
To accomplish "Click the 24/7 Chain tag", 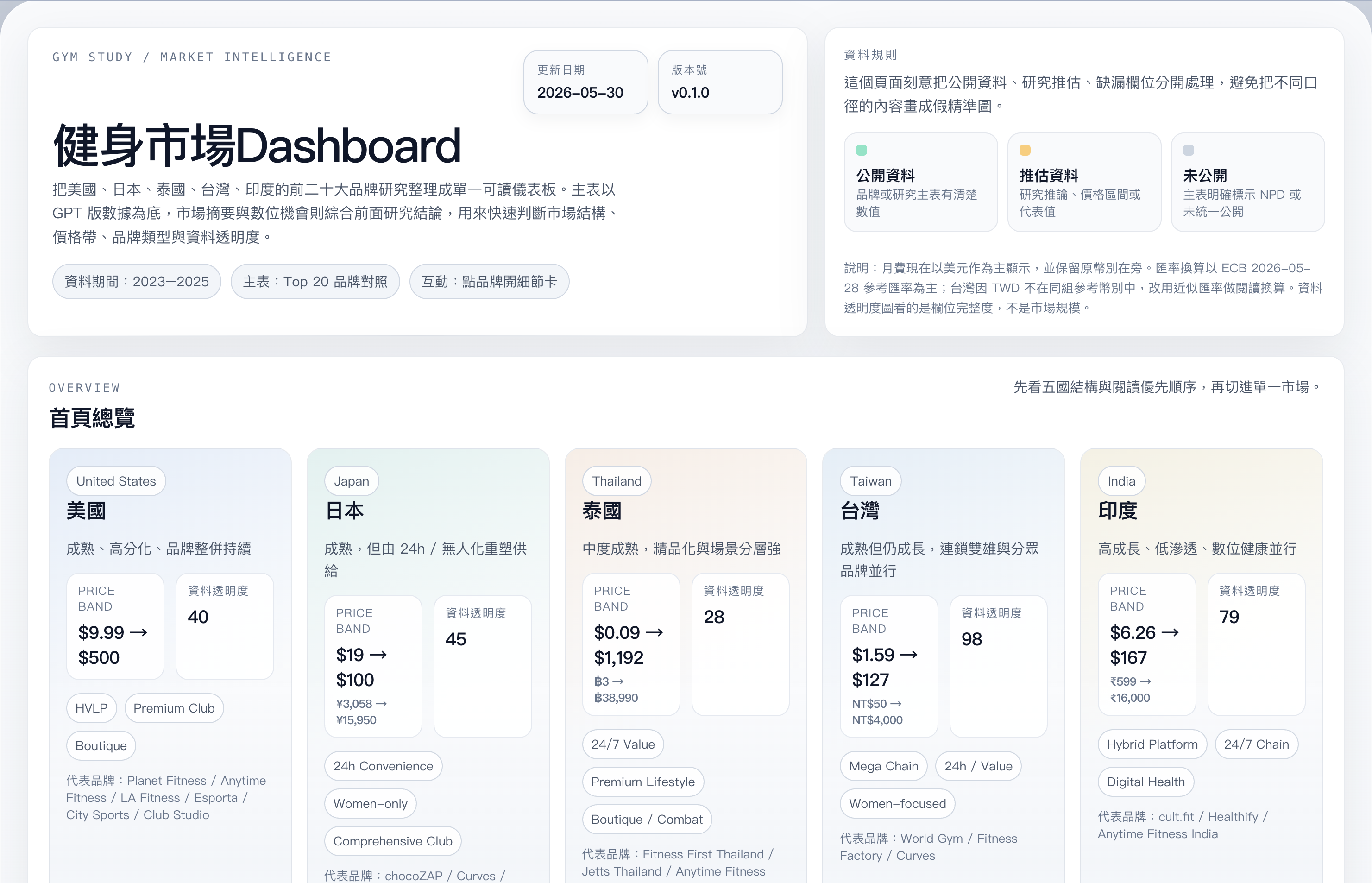I will point(1256,744).
